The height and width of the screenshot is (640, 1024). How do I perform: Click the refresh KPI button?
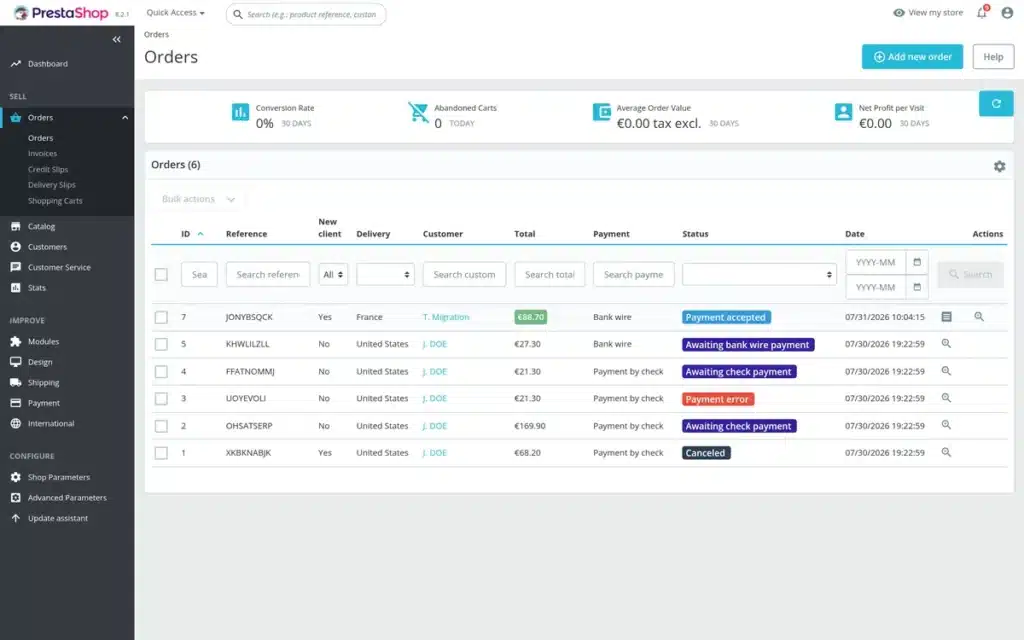[x=996, y=103]
